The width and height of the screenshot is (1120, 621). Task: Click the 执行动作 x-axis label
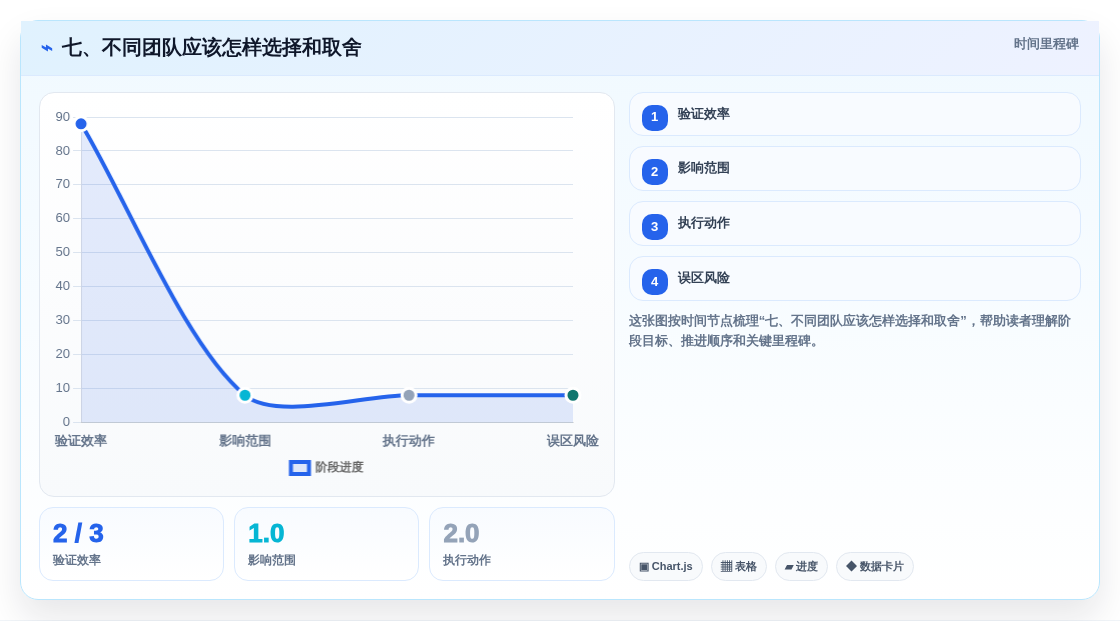(409, 441)
